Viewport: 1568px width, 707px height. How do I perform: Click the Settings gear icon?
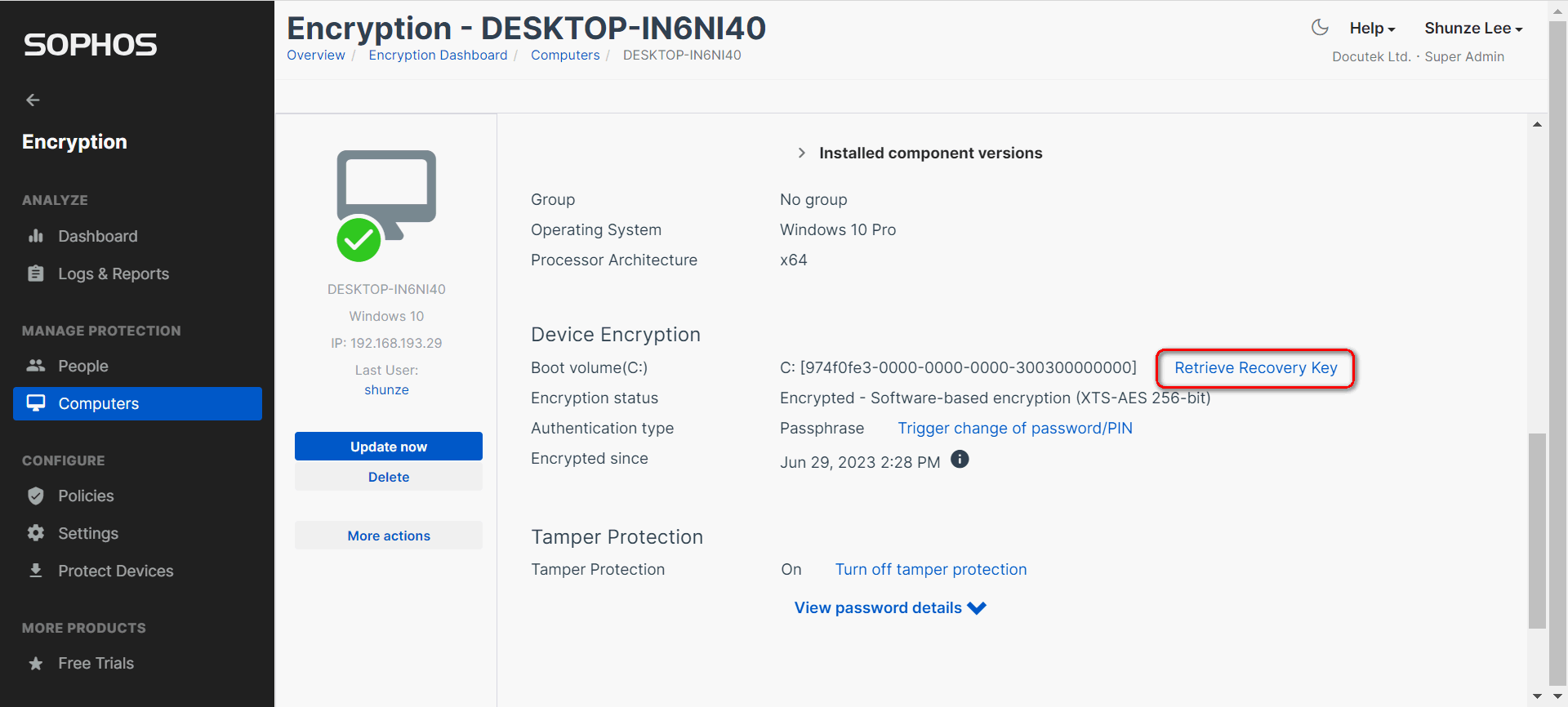click(x=36, y=533)
